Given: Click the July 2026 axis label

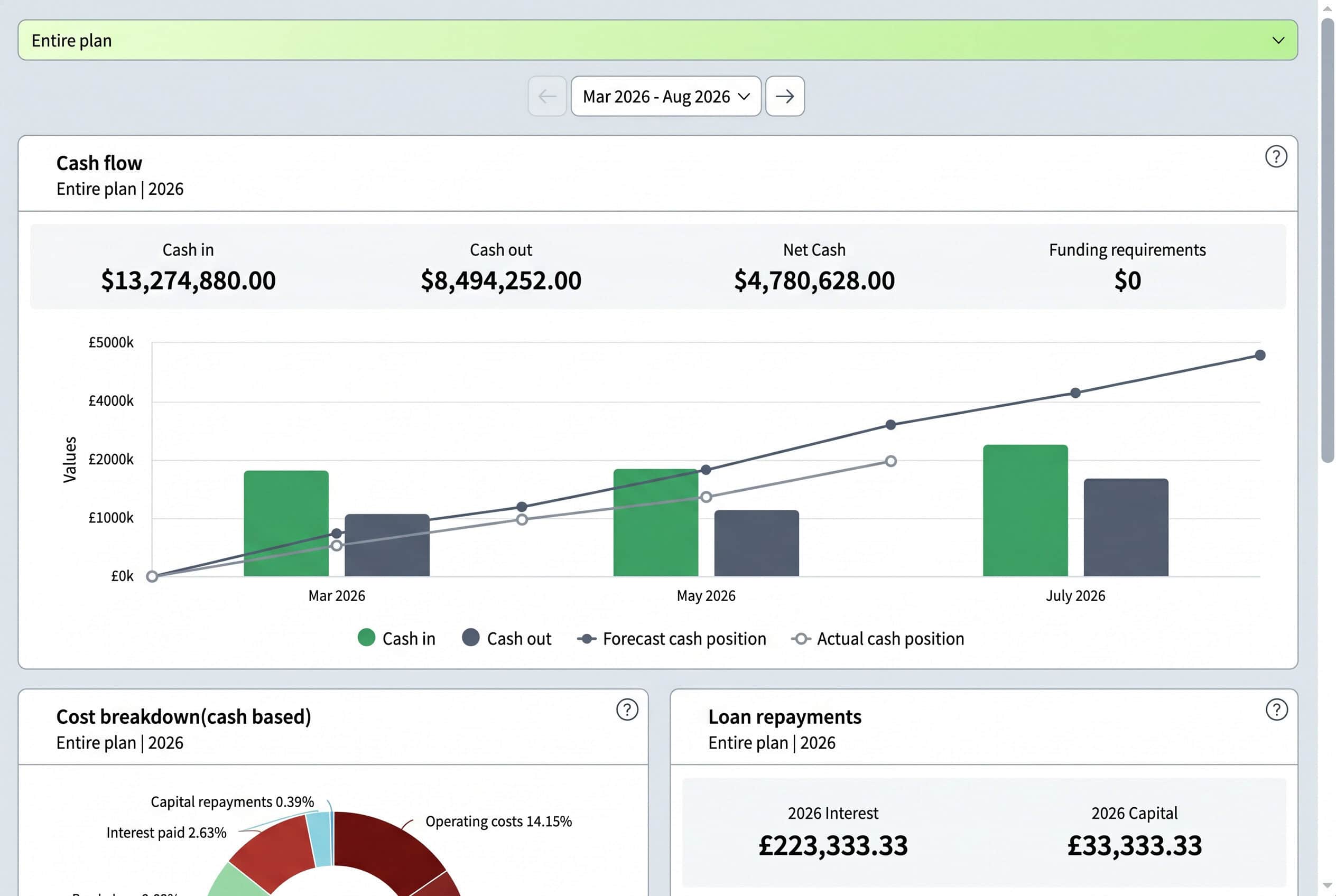Looking at the screenshot, I should (1075, 596).
